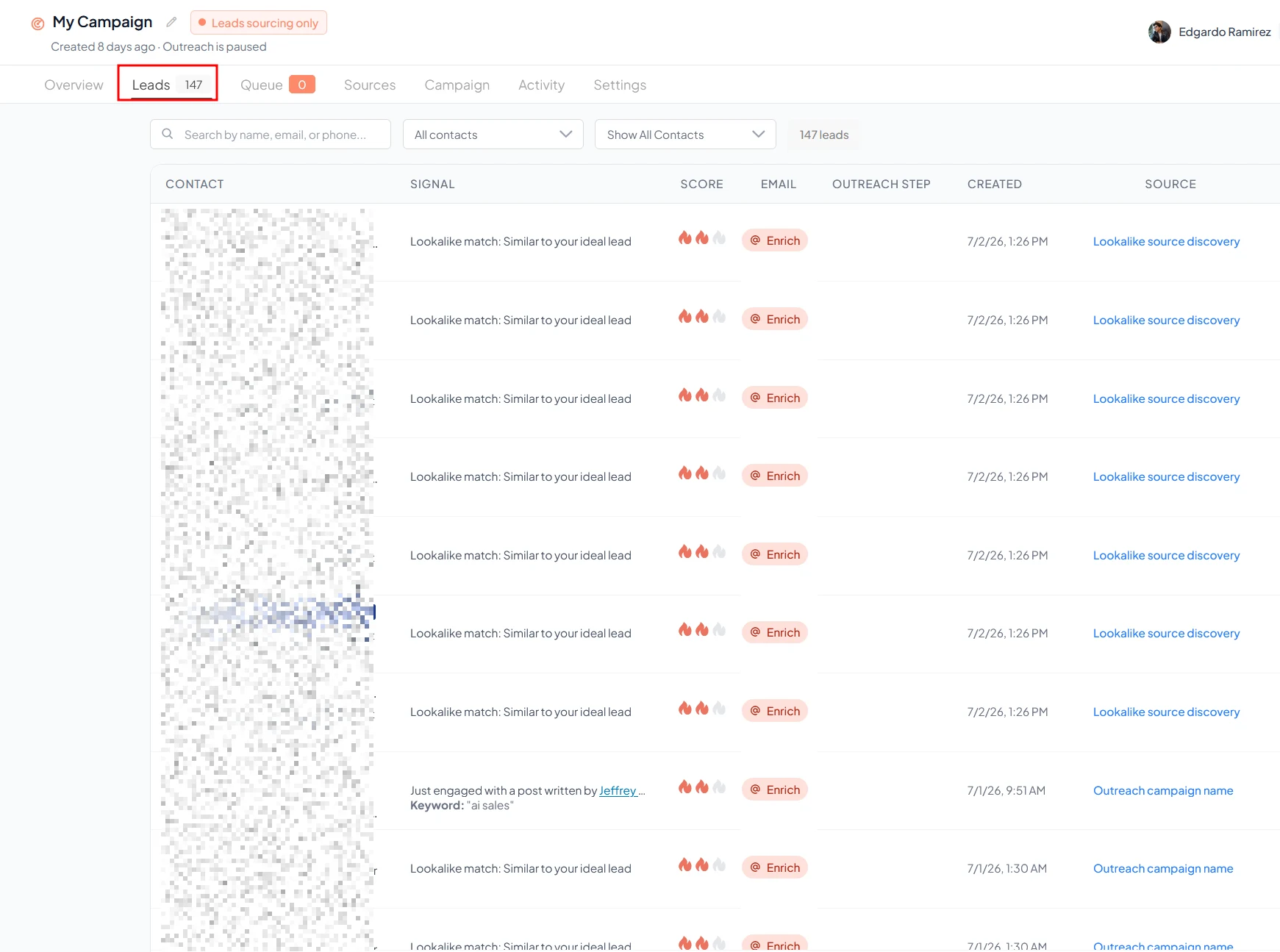Click the campaign logo icon beside My Campaign

point(37,24)
